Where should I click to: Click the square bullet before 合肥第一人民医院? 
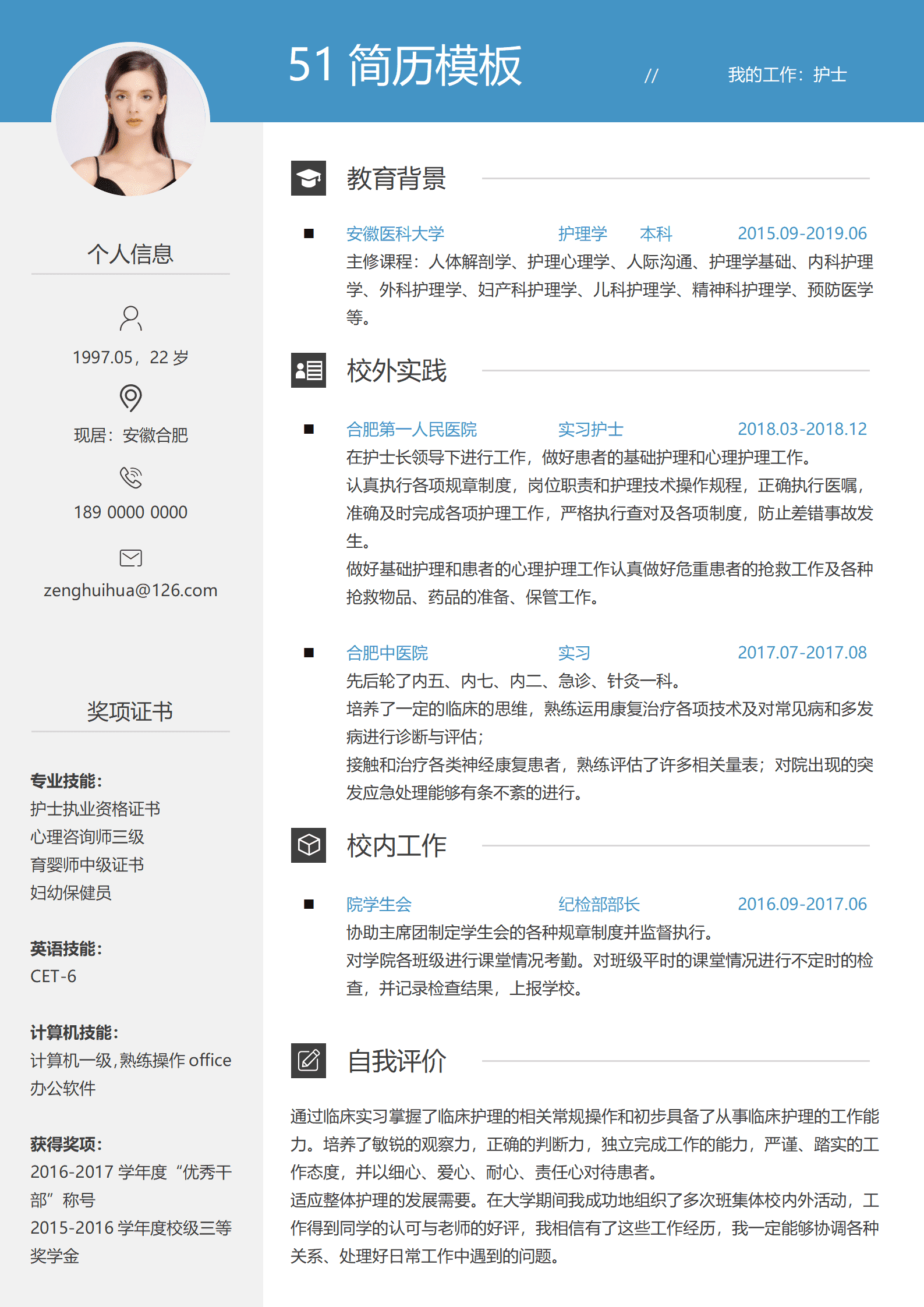click(309, 429)
